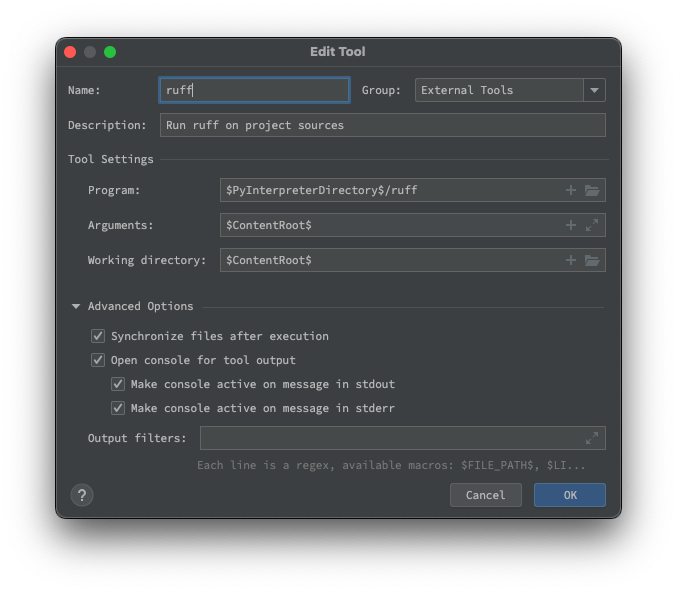Focus the Name input field
677x592 pixels.
tap(254, 90)
